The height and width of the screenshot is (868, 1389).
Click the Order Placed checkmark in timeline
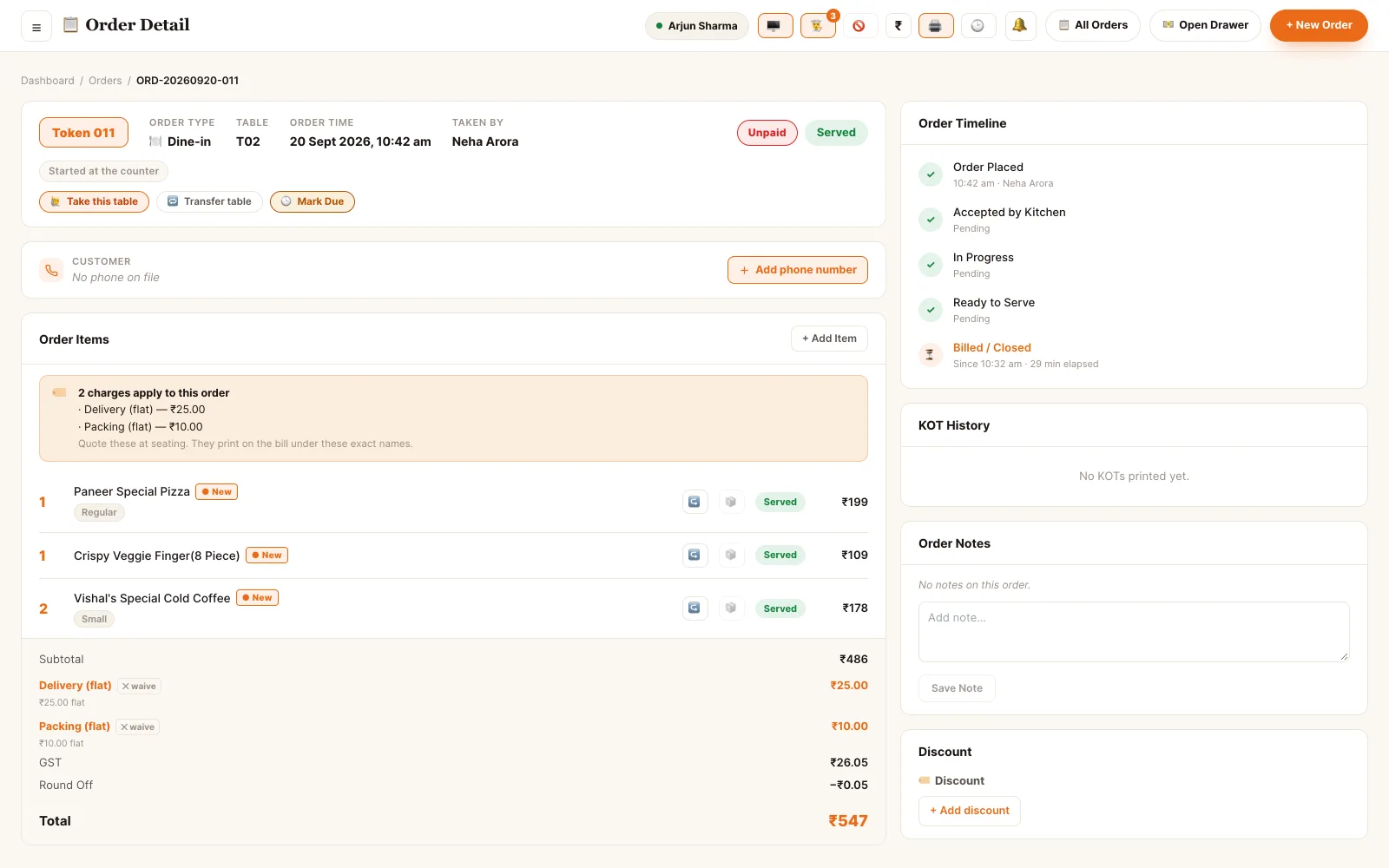(x=931, y=174)
